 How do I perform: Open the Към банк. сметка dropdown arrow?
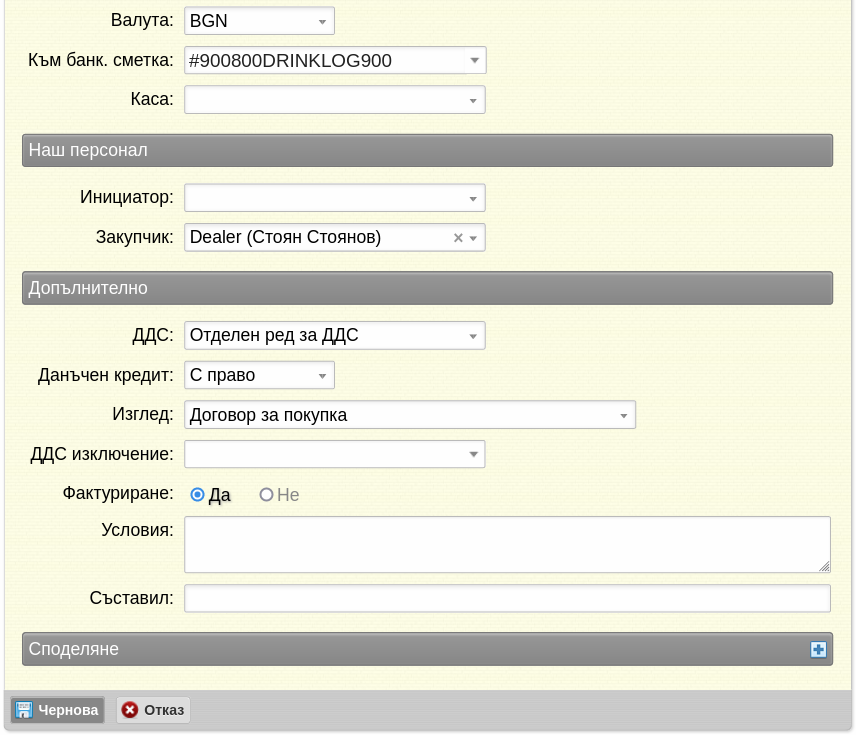[474, 60]
